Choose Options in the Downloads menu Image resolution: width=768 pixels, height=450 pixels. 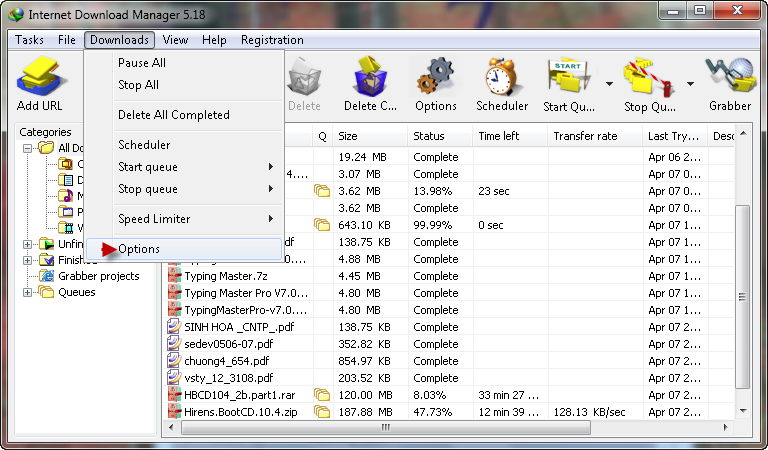139,249
